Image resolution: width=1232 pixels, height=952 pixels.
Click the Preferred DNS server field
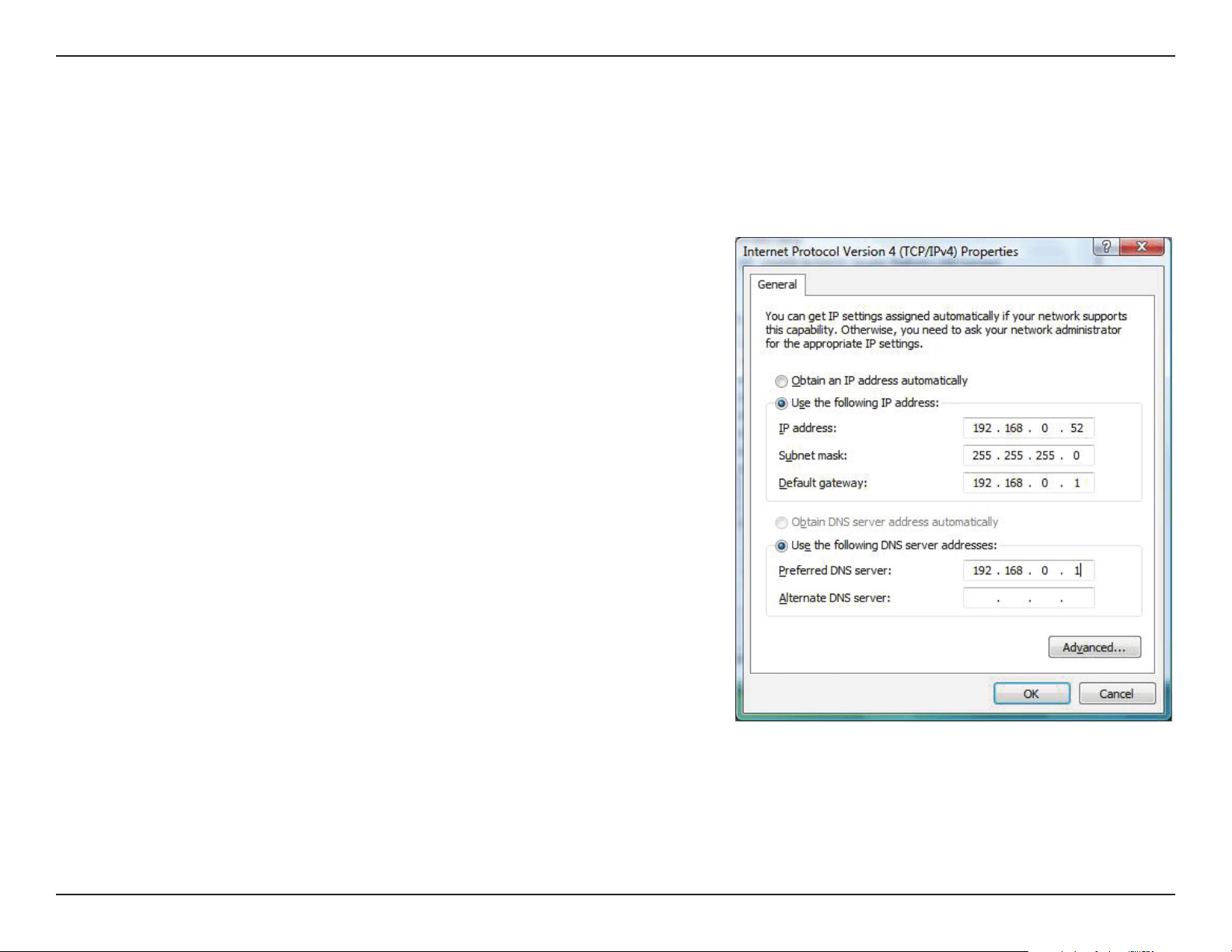click(x=1028, y=570)
